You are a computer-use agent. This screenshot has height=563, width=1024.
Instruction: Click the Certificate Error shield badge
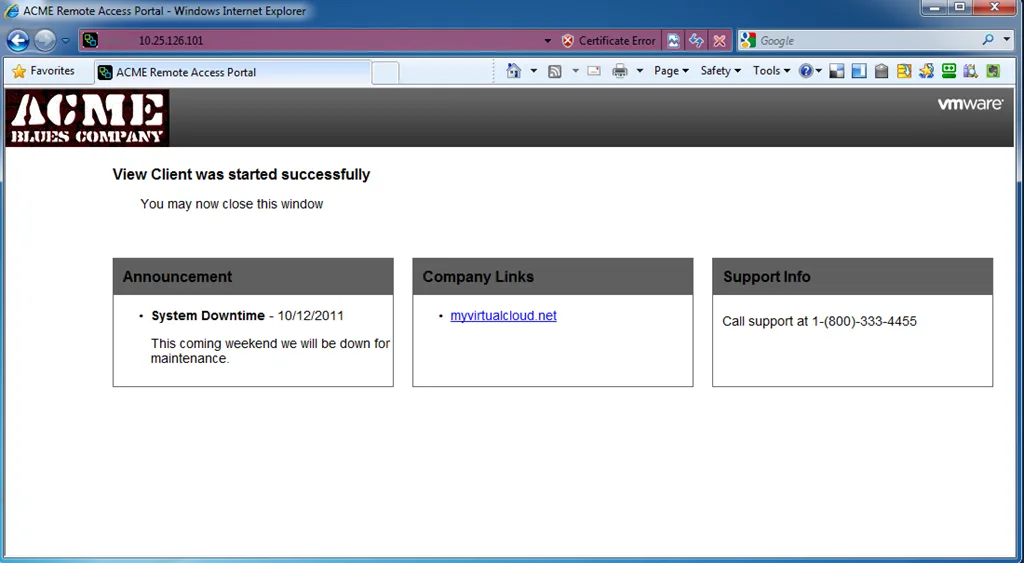point(608,40)
